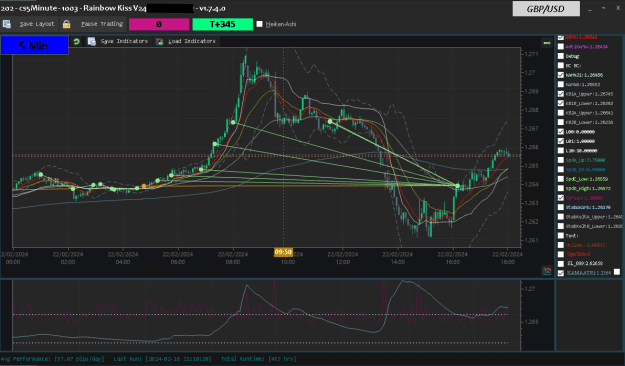
Task: Click the Save Layout disk icon
Action: (x=7, y=24)
